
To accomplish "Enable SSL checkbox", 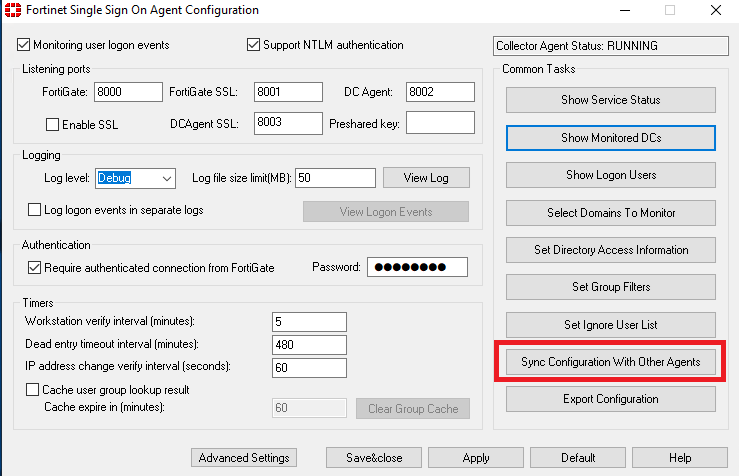I will (x=52, y=124).
